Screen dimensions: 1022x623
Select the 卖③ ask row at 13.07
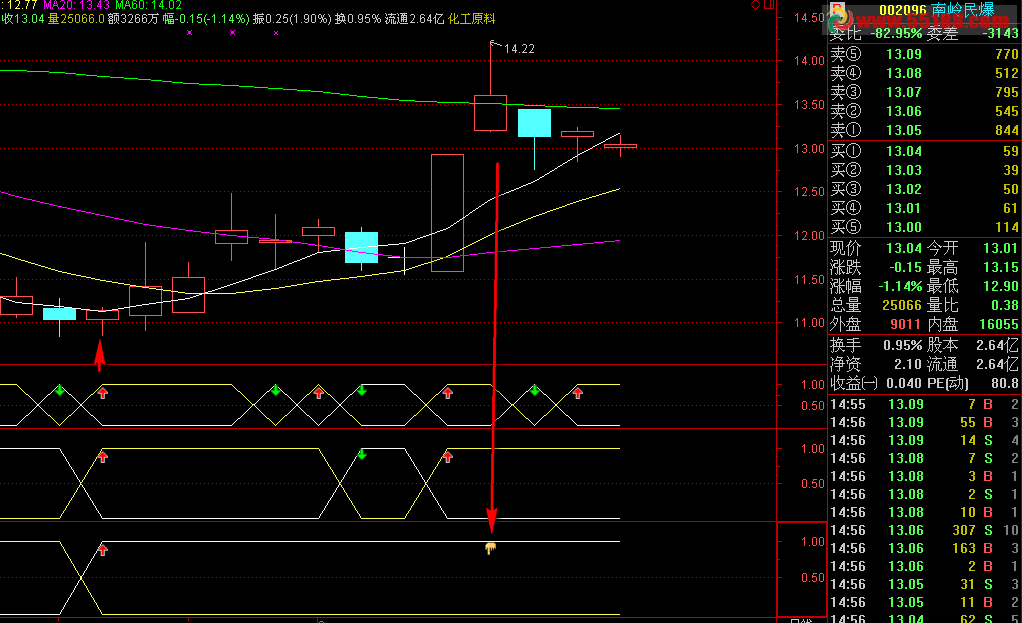coord(924,92)
